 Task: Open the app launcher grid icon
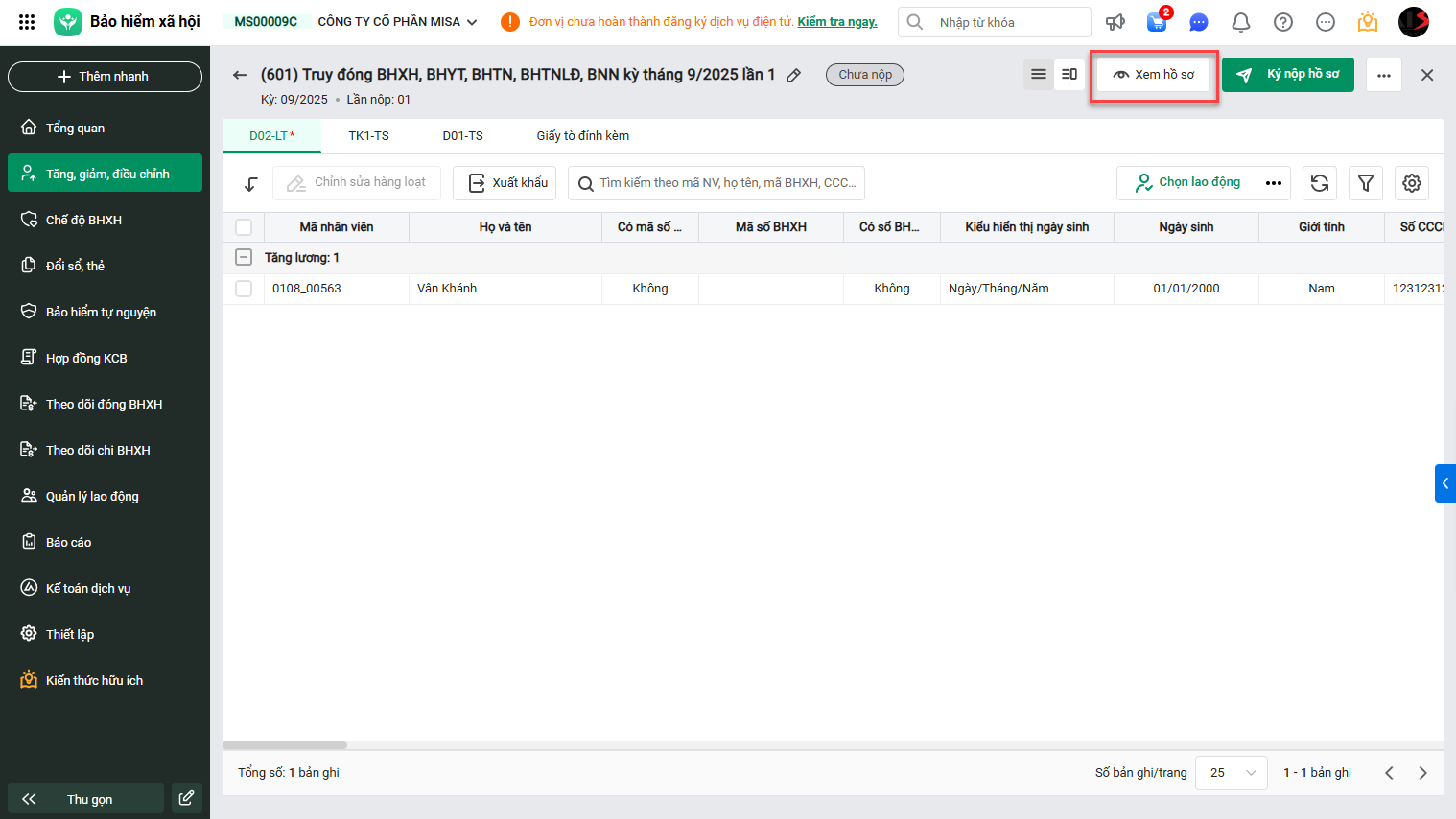tap(27, 22)
